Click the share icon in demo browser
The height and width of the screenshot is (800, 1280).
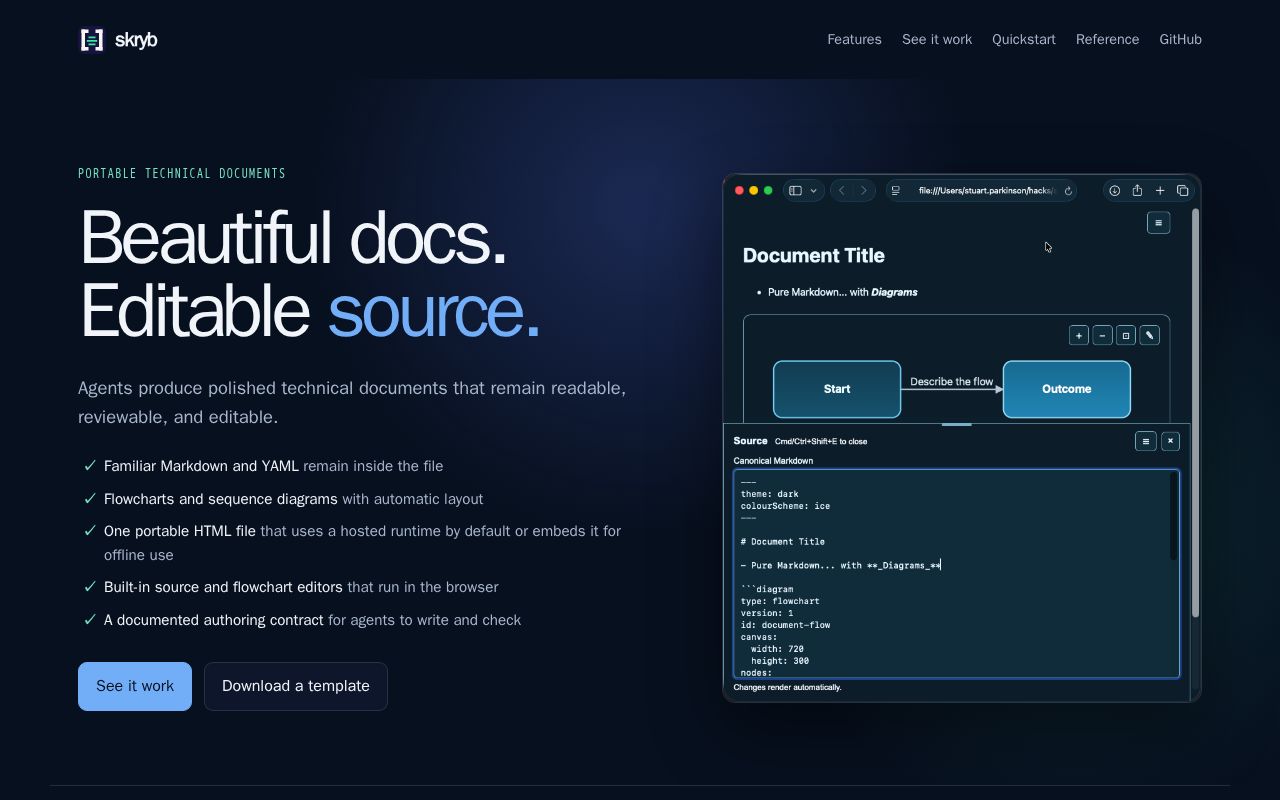pyautogui.click(x=1137, y=191)
